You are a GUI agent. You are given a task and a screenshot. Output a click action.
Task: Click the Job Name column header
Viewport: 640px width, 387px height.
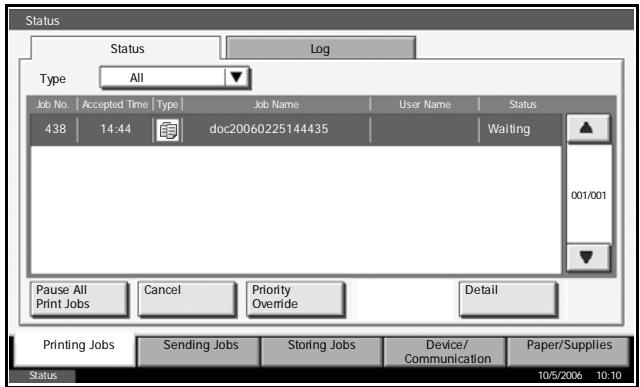coord(276,105)
